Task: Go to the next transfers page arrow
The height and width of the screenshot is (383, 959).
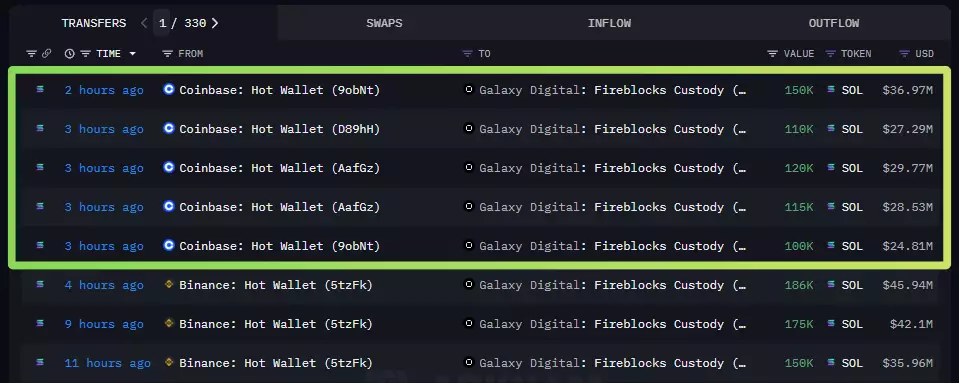Action: 215,23
